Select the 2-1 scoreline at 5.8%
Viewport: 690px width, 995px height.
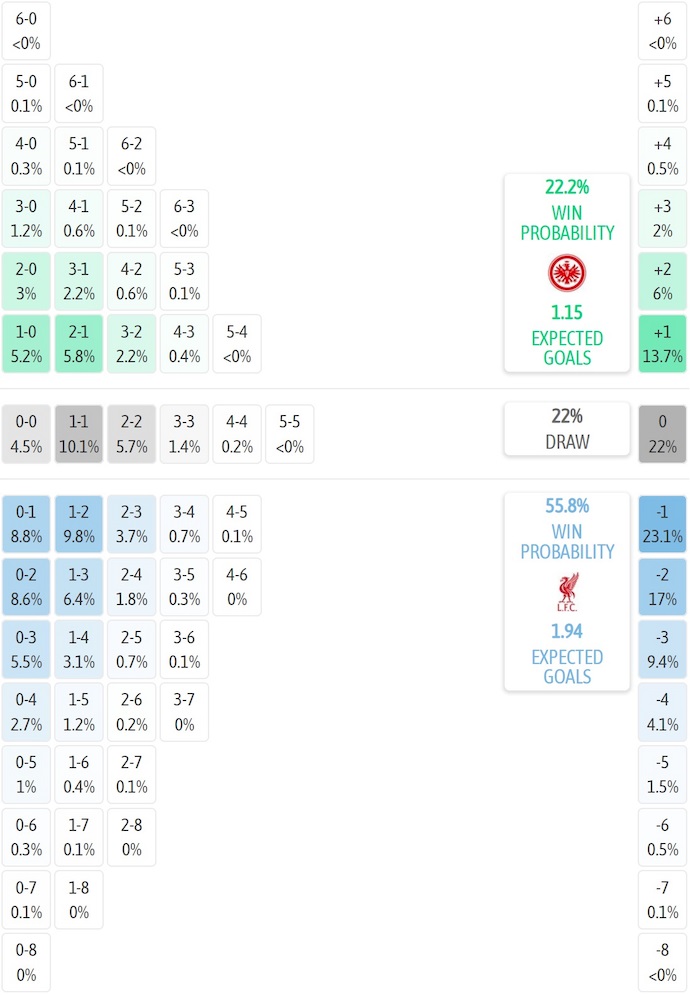(x=79, y=344)
